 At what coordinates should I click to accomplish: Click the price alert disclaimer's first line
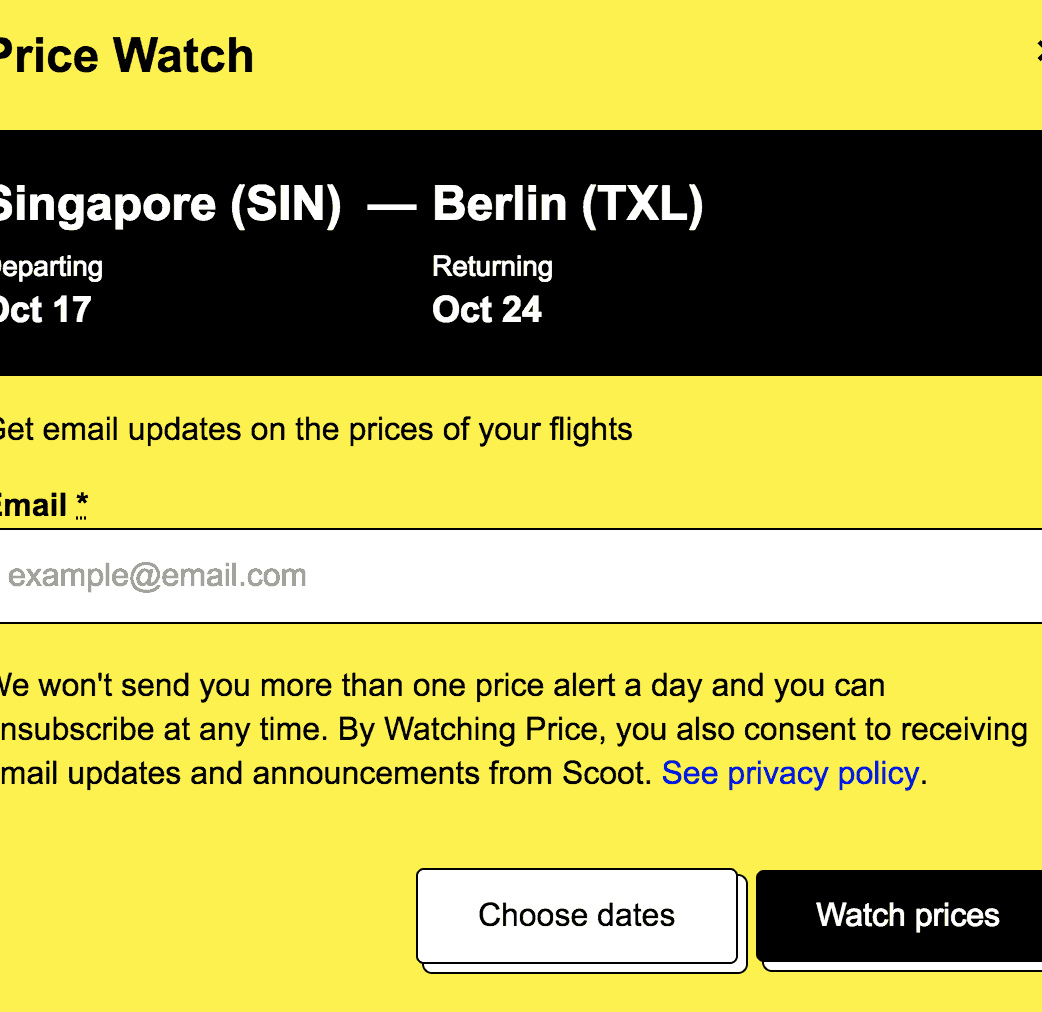coord(440,686)
